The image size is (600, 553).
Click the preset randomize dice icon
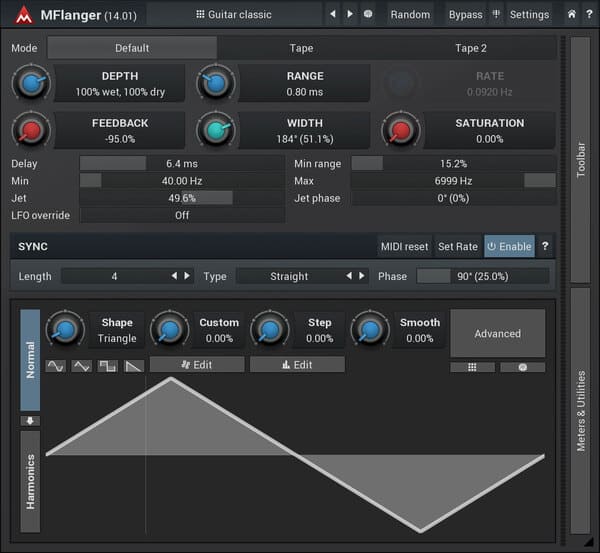pyautogui.click(x=368, y=14)
